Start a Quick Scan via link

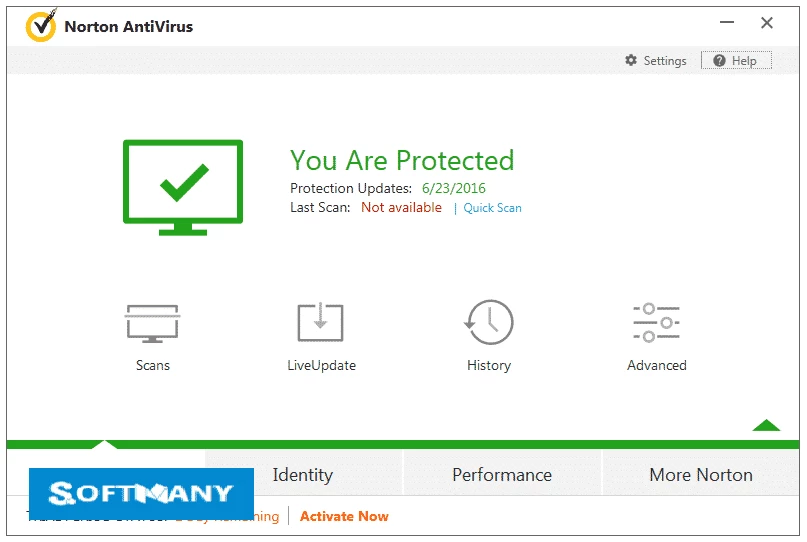click(492, 208)
